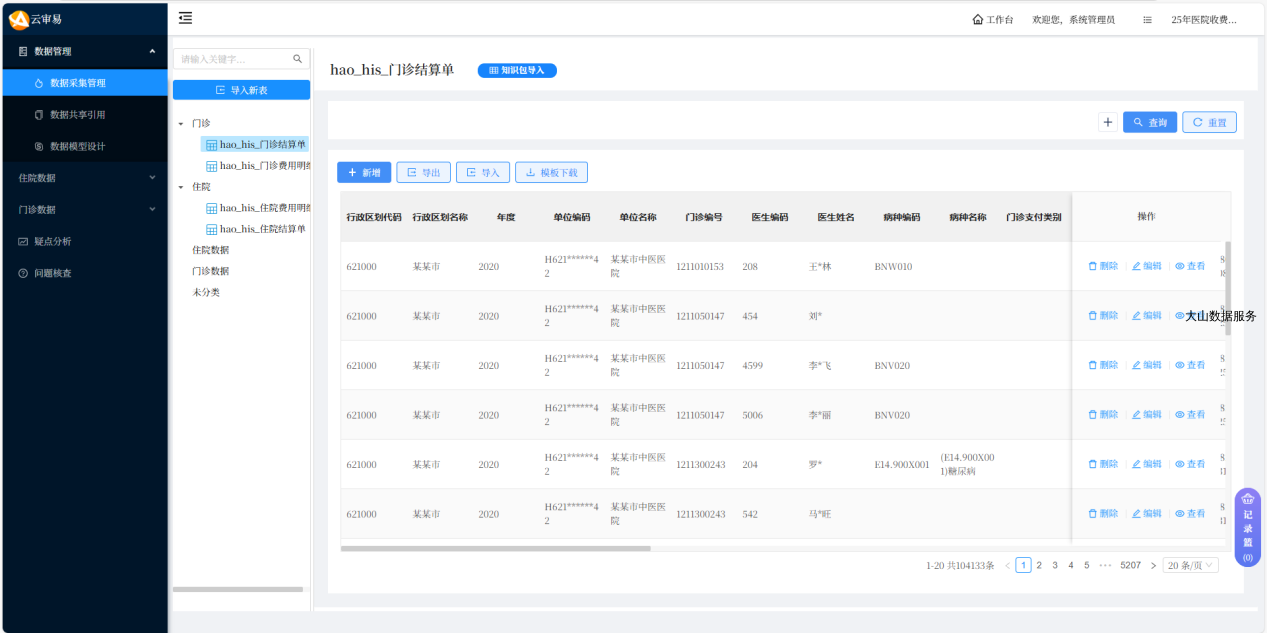This screenshot has height=633, width=1267.
Task: Click the search magnifier in keyword box
Action: pos(297,59)
